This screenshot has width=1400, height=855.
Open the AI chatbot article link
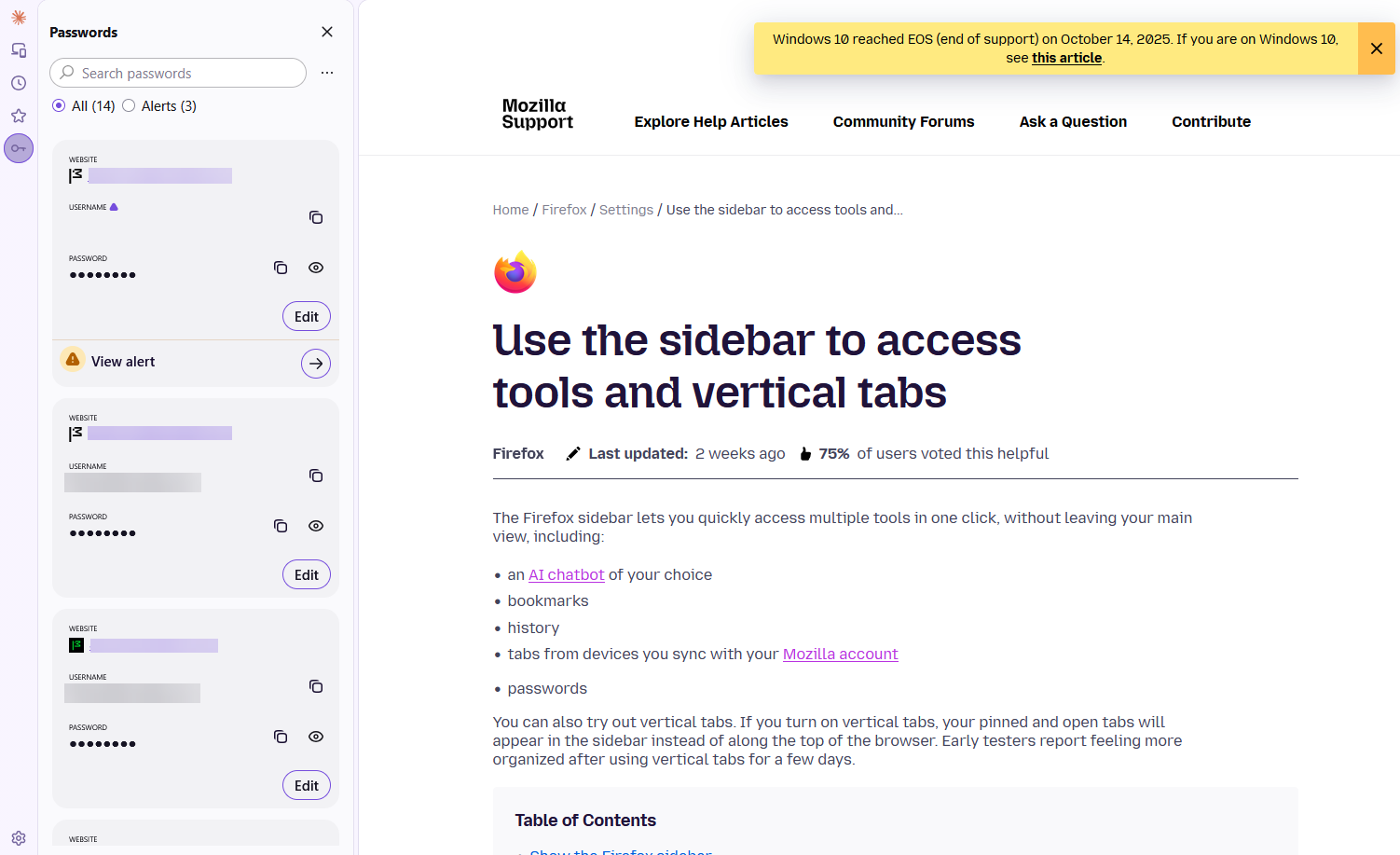(566, 574)
